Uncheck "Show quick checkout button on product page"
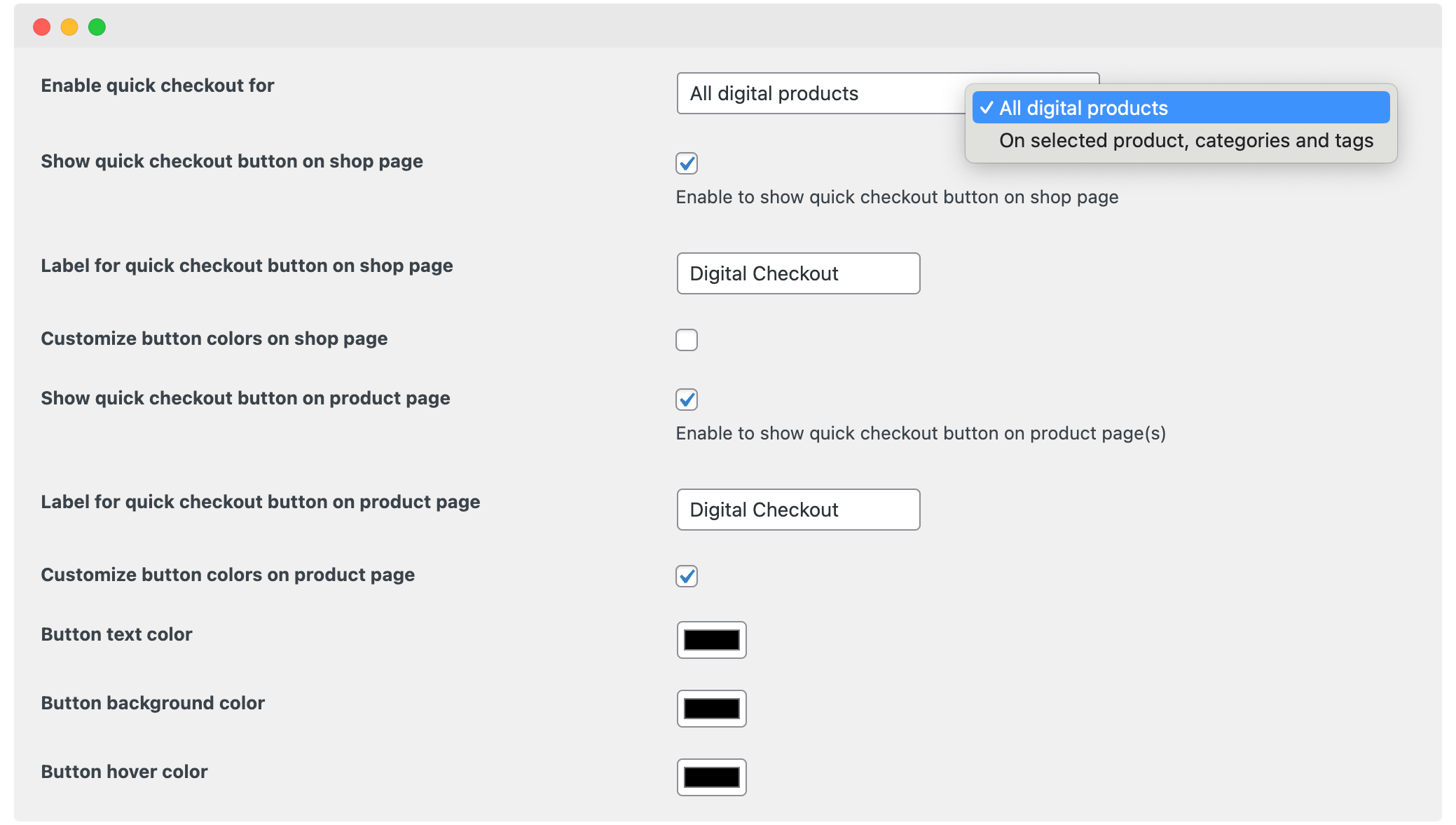This screenshot has width=1456, height=825. click(687, 400)
